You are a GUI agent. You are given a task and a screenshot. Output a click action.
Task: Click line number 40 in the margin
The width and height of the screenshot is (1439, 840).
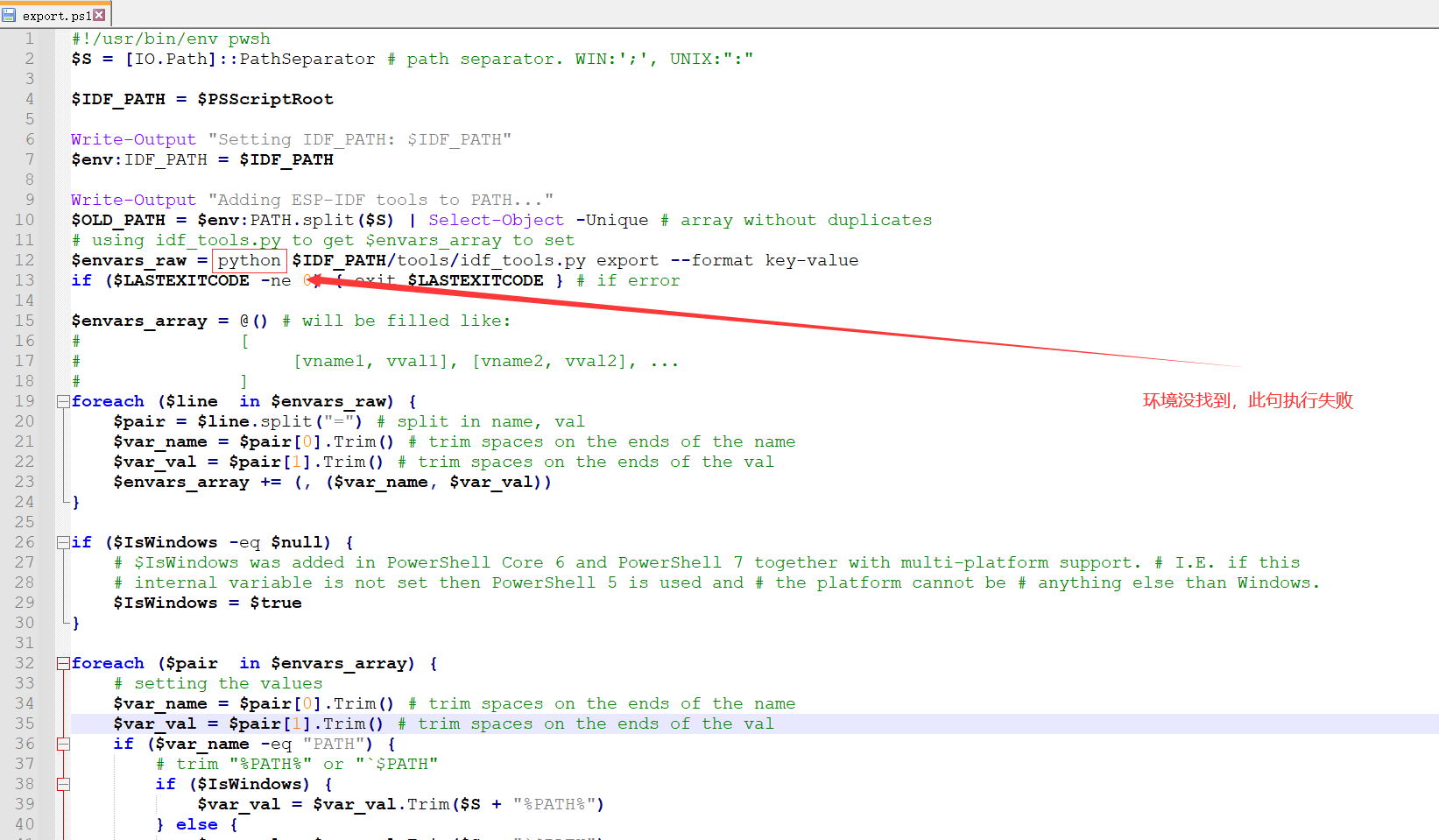click(25, 824)
